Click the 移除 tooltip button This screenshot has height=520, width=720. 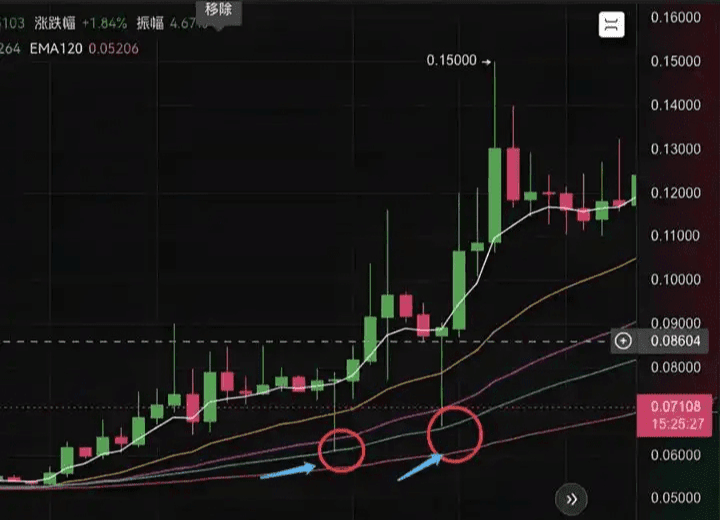[x=219, y=10]
